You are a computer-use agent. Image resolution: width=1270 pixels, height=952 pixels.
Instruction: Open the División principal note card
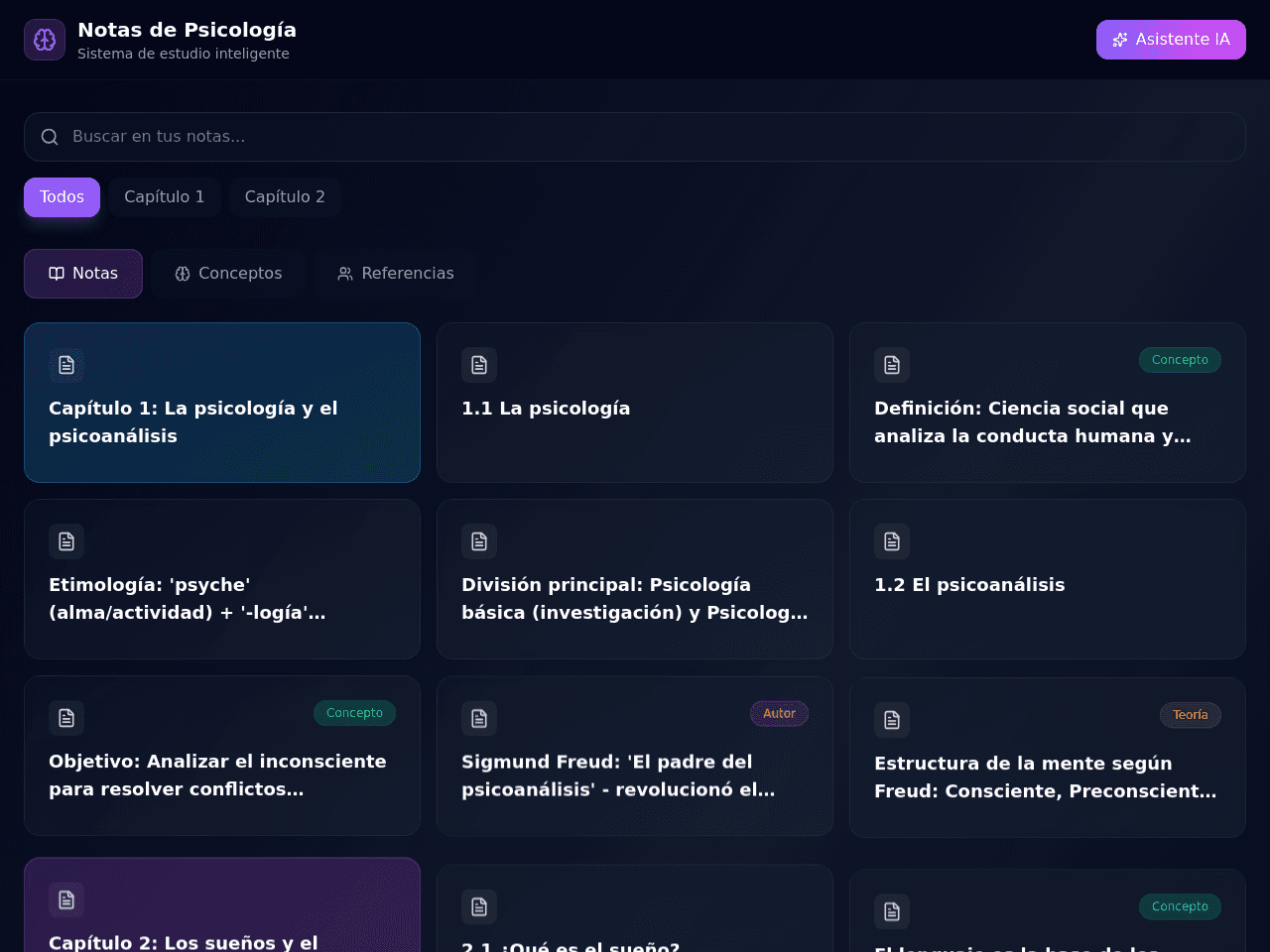(635, 579)
